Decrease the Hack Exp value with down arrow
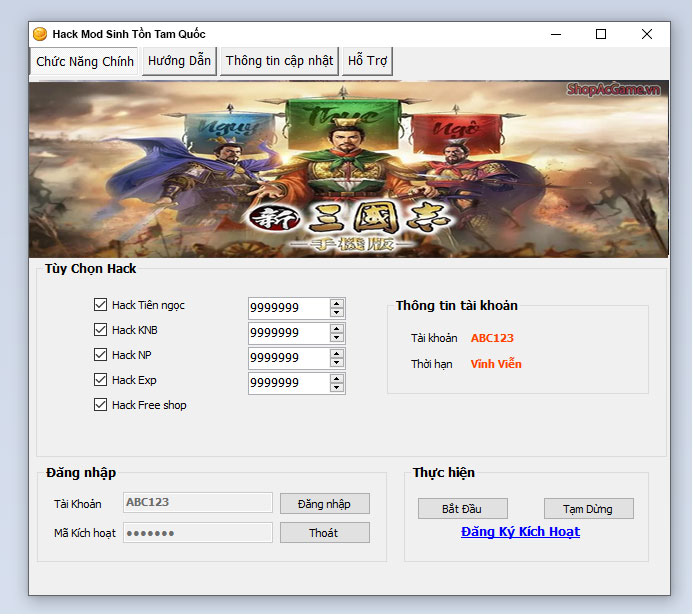The image size is (693, 616). click(x=337, y=388)
